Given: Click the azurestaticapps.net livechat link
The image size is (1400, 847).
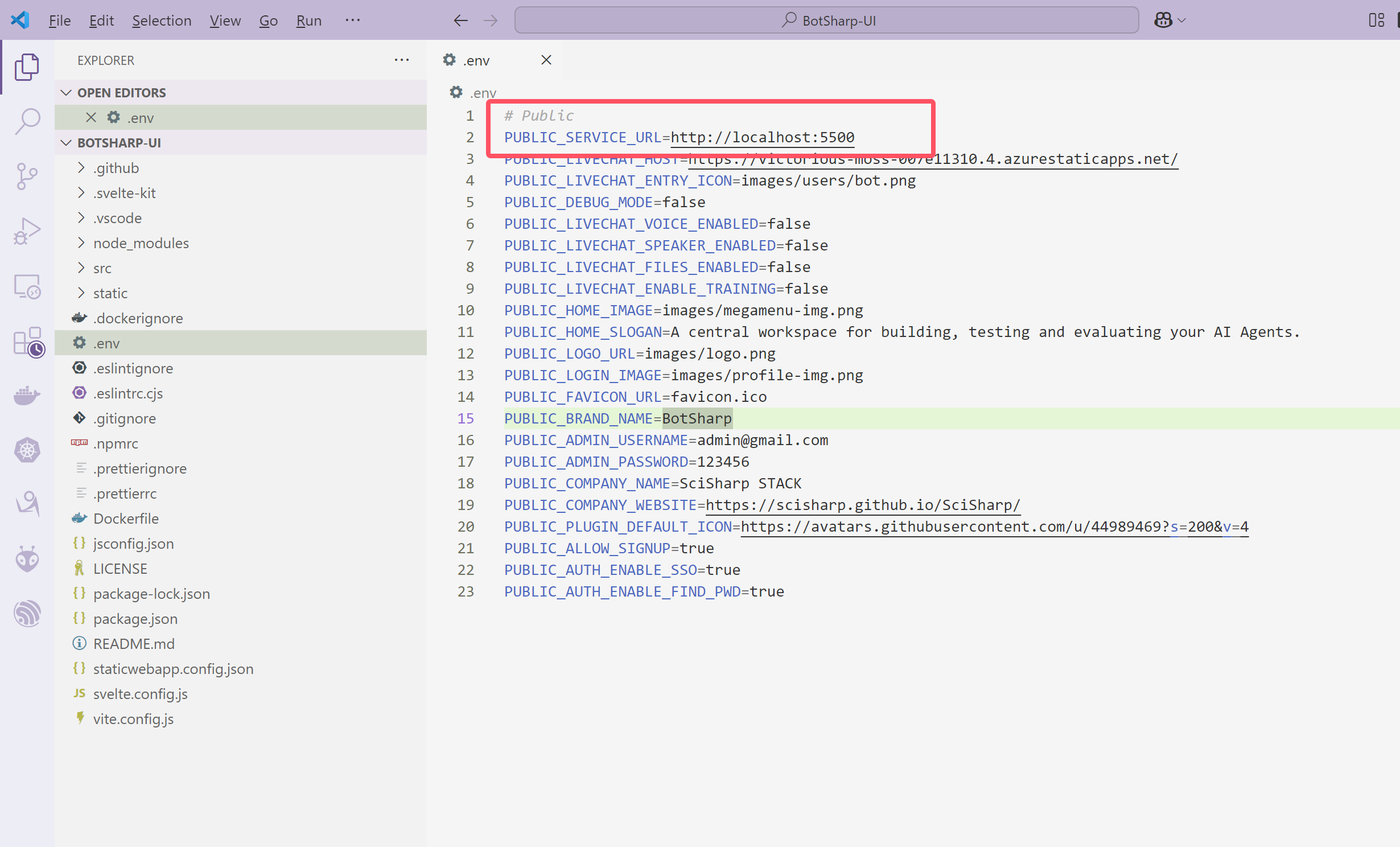Looking at the screenshot, I should 933,159.
